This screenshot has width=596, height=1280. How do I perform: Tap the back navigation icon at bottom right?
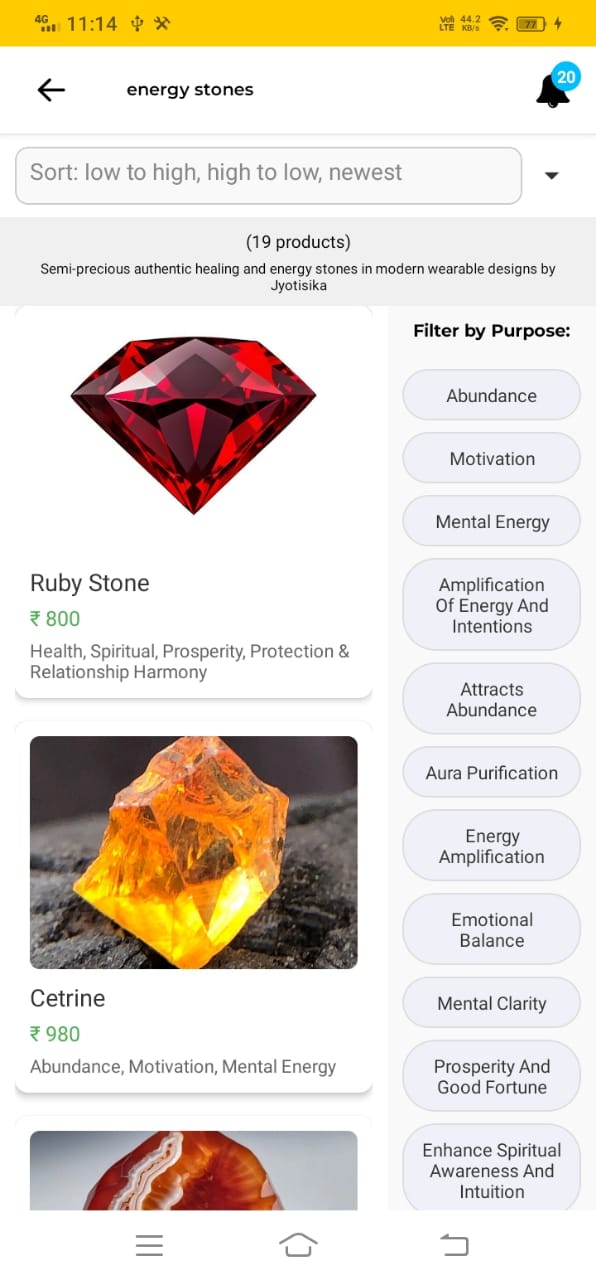point(453,1244)
